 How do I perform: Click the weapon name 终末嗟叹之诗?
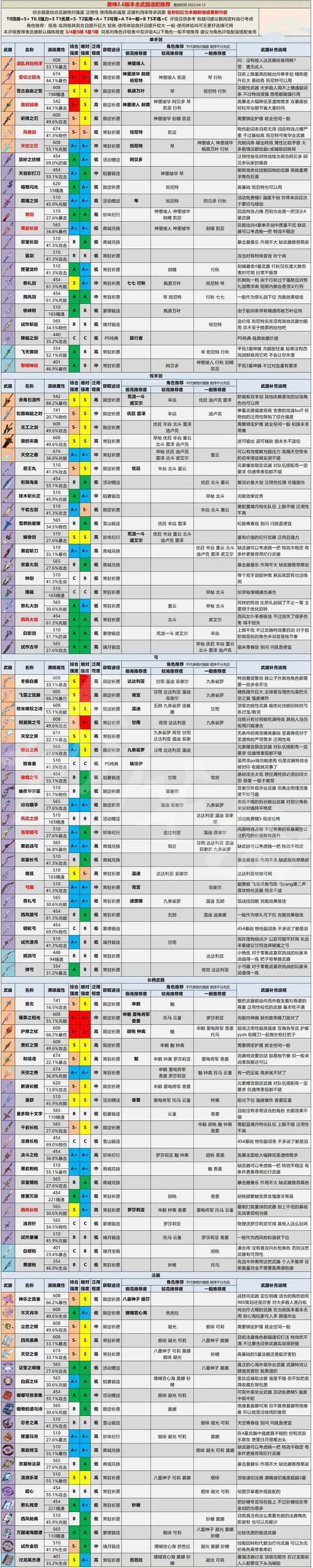pyautogui.click(x=30, y=709)
